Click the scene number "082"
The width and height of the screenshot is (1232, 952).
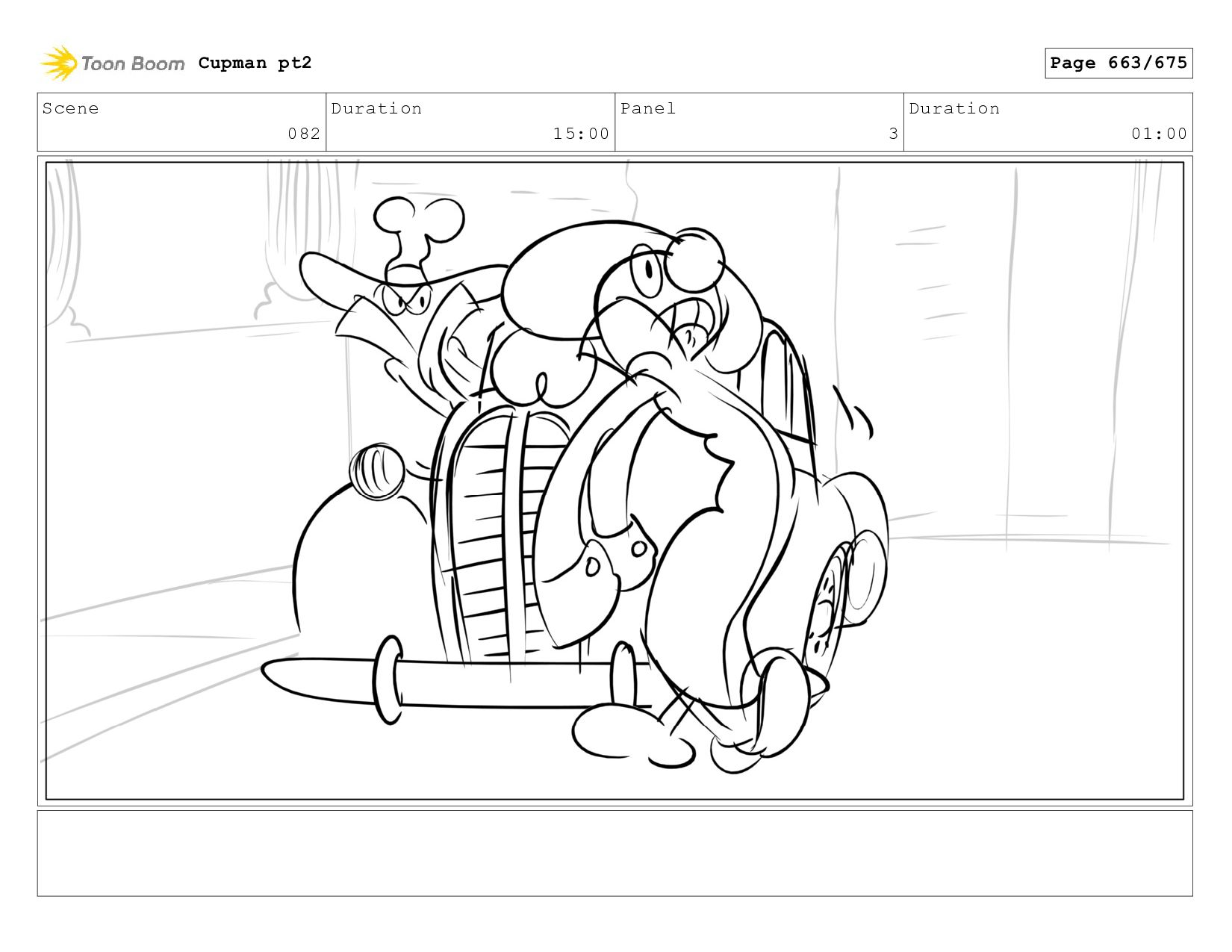pyautogui.click(x=304, y=134)
